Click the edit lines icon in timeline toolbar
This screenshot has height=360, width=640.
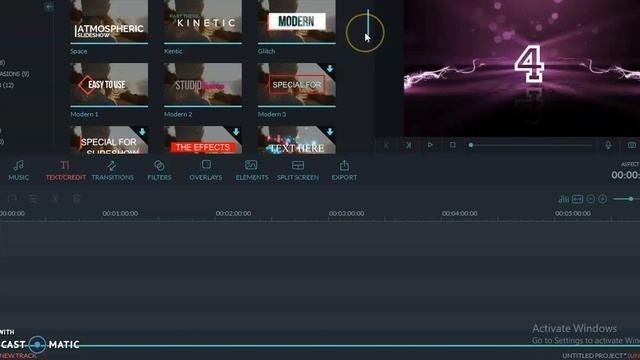pyautogui.click(x=33, y=199)
